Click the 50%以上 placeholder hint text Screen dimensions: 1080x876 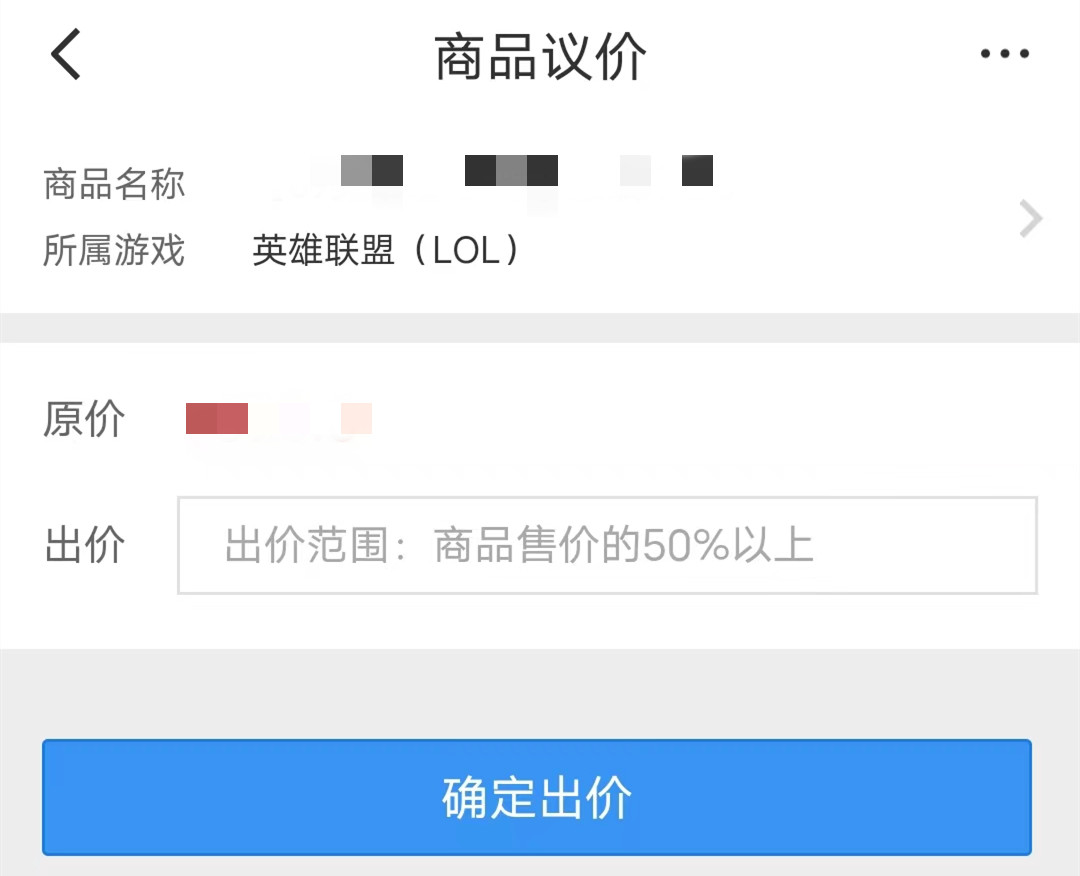click(x=728, y=546)
